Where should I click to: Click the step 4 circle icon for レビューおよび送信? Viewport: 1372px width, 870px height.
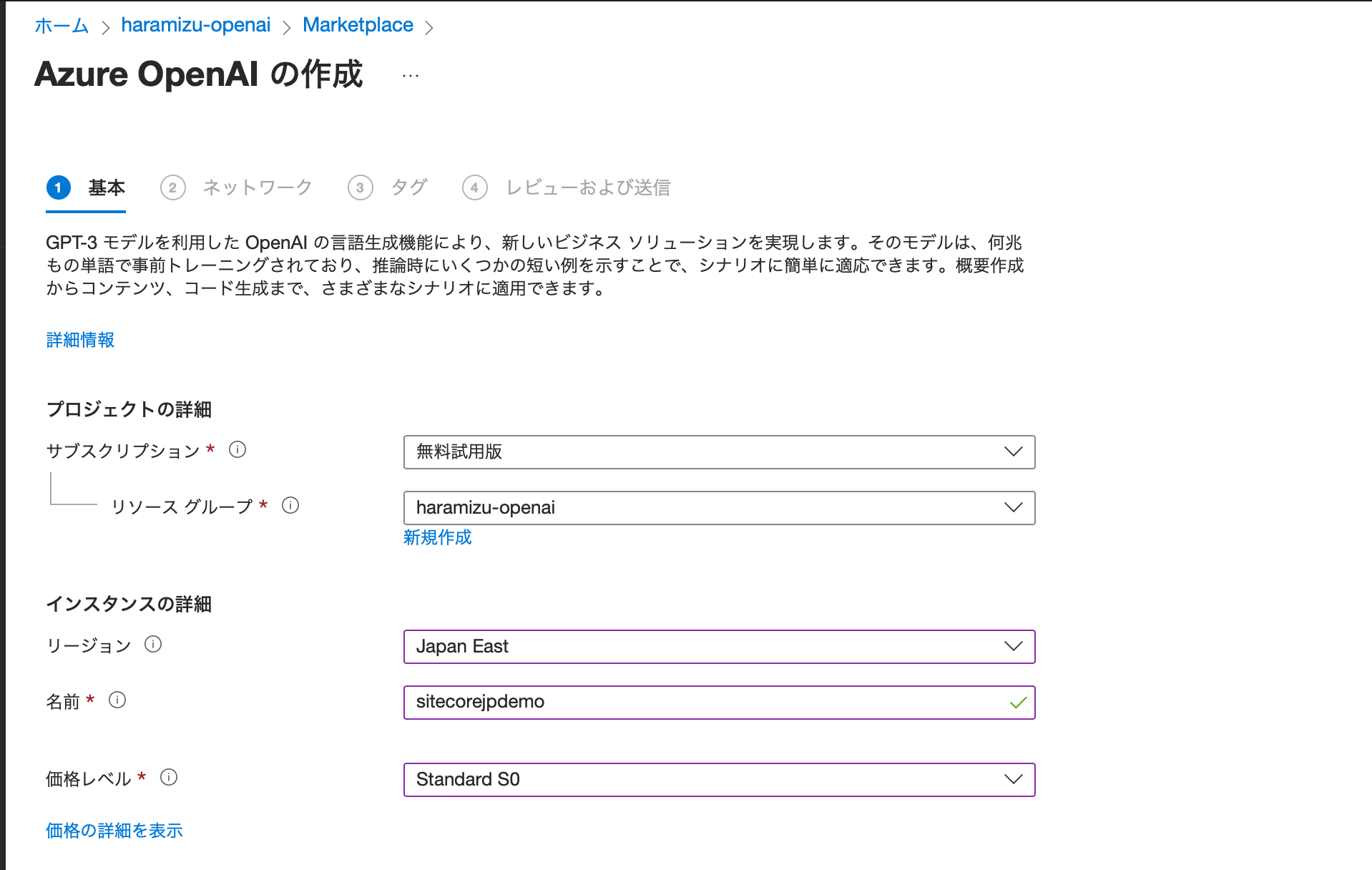(475, 187)
